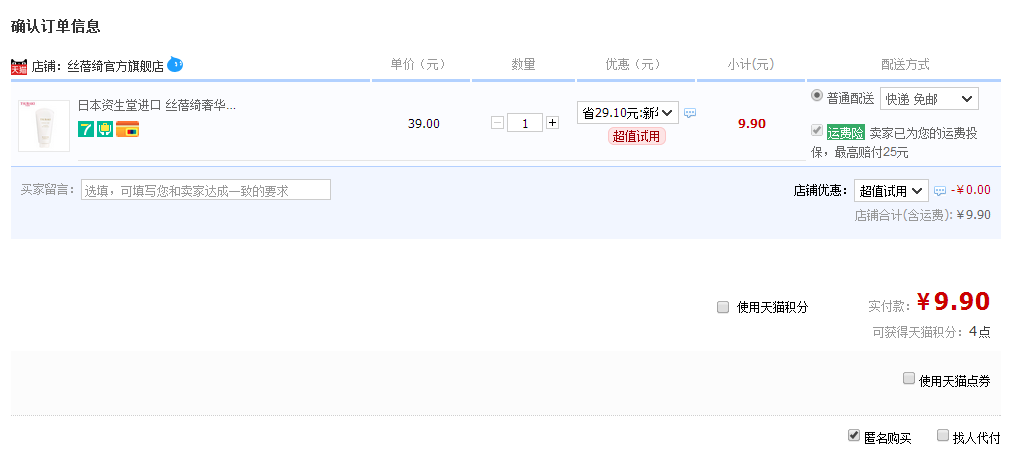Check 使用天猫点券 checkbox
This screenshot has height=472, width=1018.
(909, 379)
